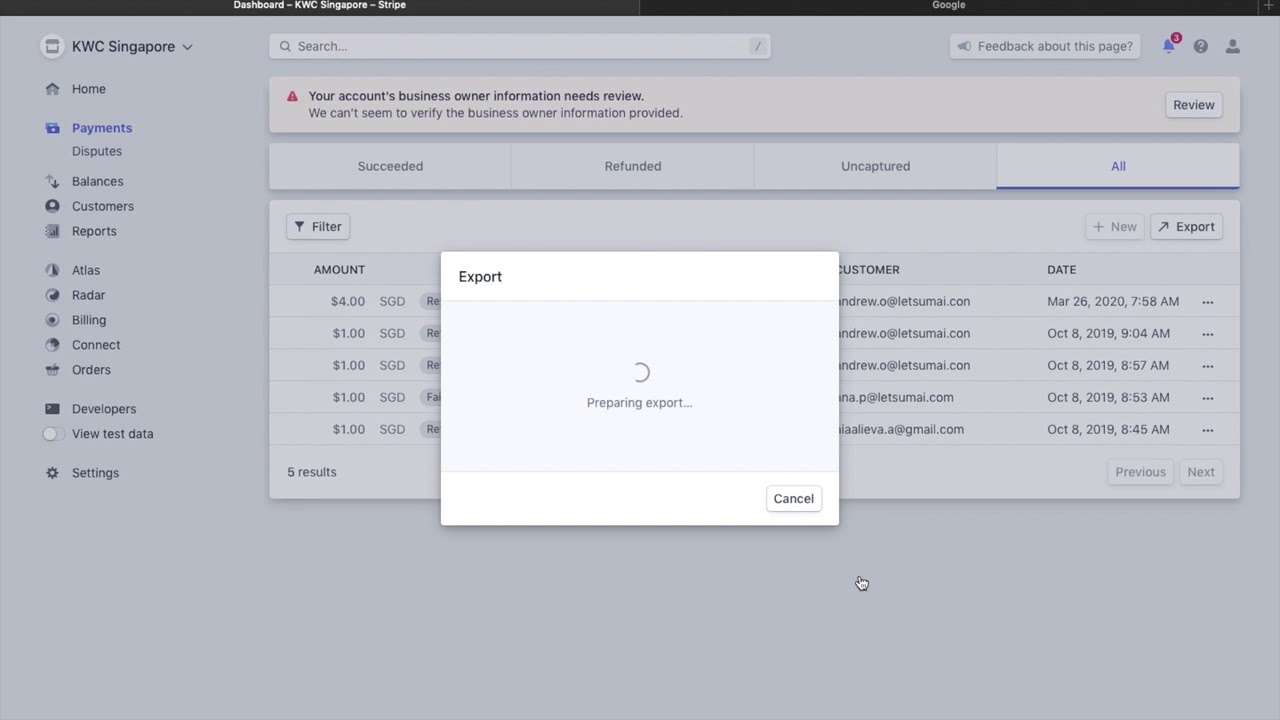The height and width of the screenshot is (720, 1280).
Task: Switch to the Google browser tab
Action: tap(949, 5)
